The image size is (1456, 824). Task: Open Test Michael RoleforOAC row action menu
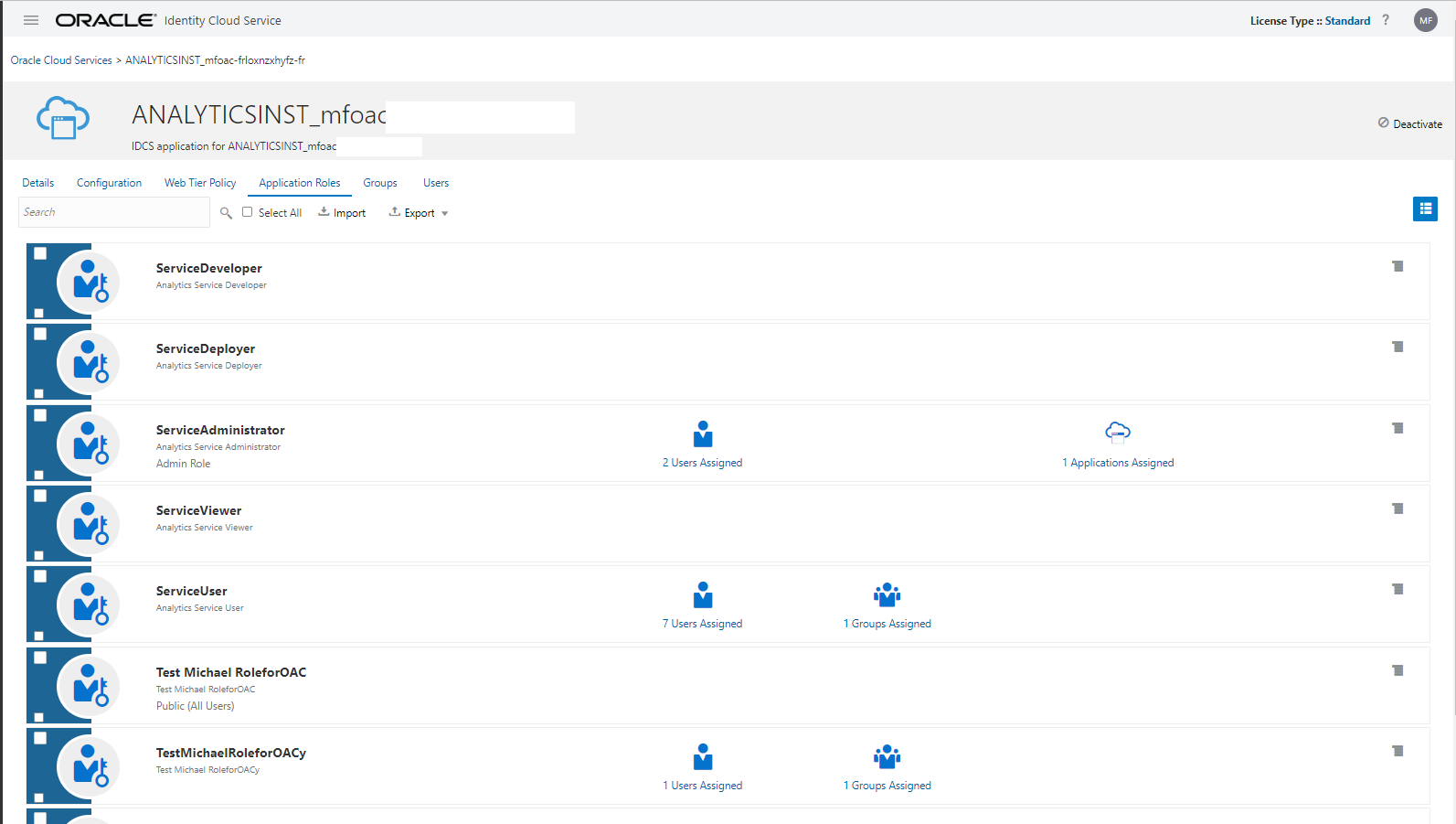tap(1398, 670)
